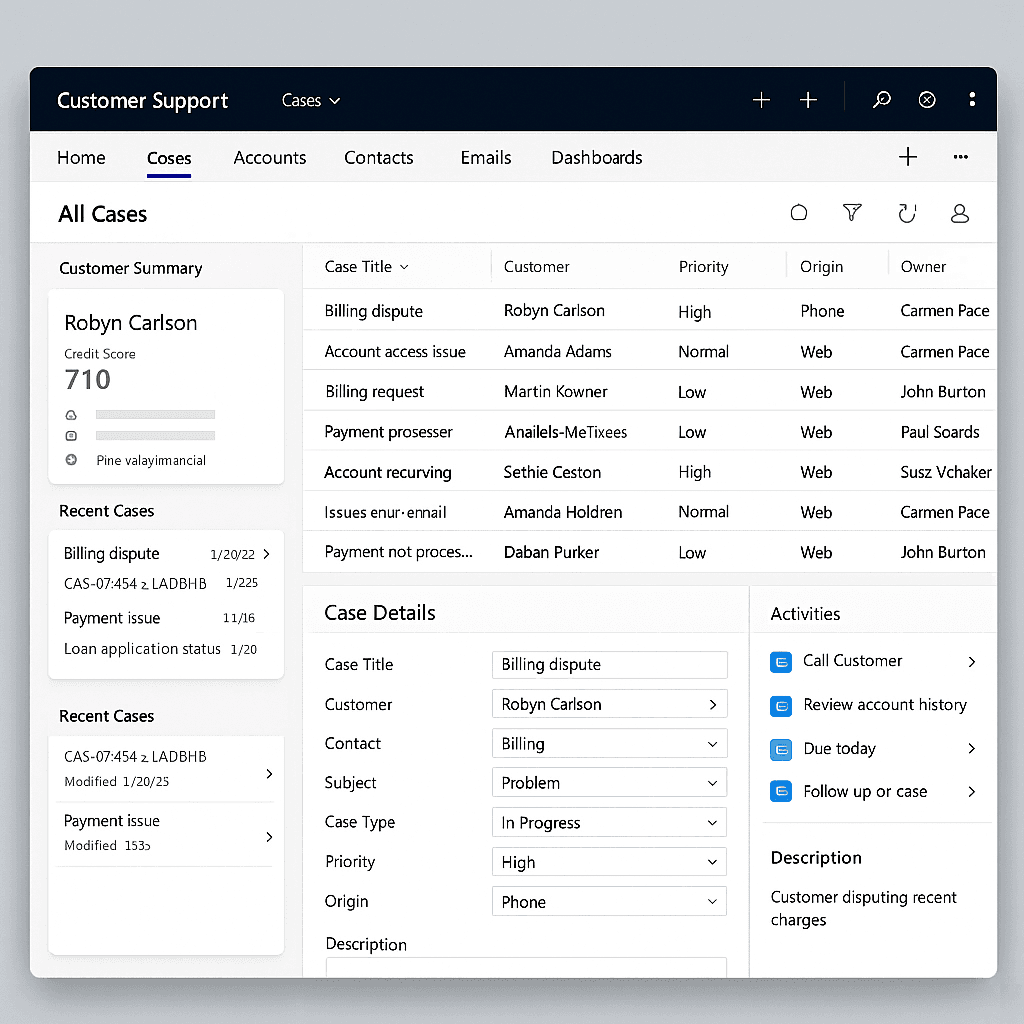Click the notification bell icon above the case grid

click(x=799, y=213)
